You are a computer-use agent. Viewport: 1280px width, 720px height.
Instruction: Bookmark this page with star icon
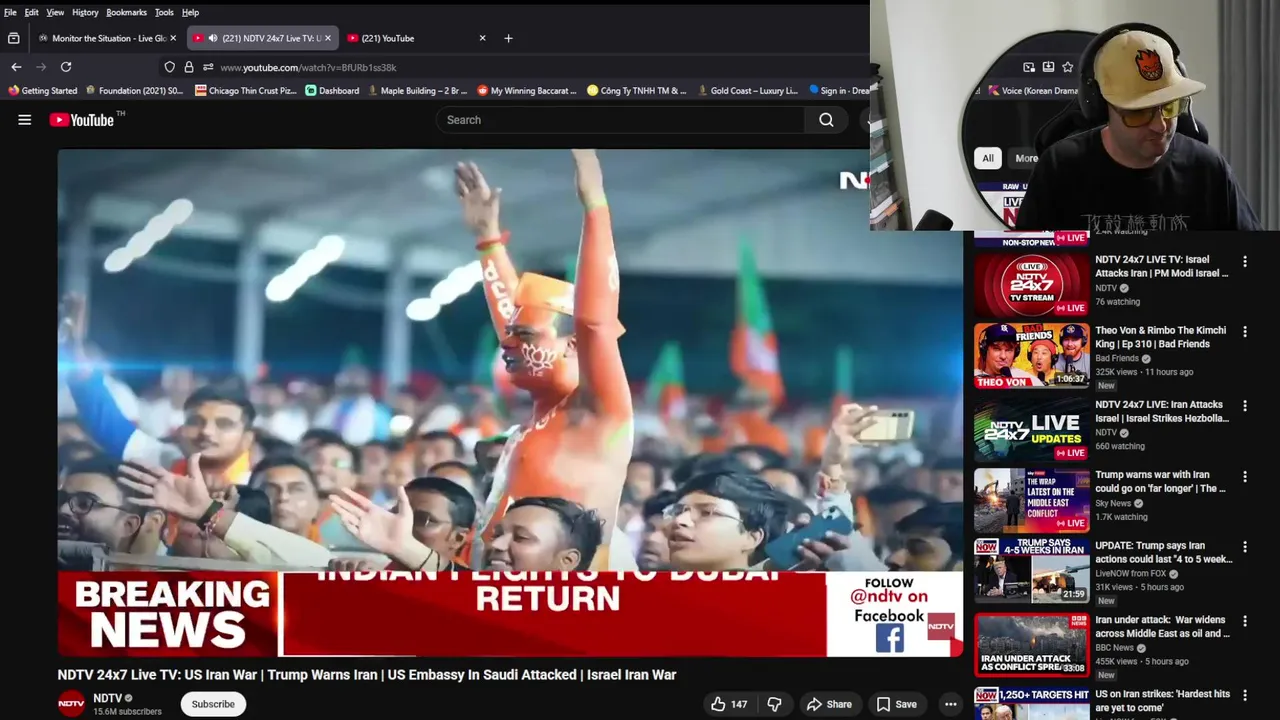tap(1068, 67)
